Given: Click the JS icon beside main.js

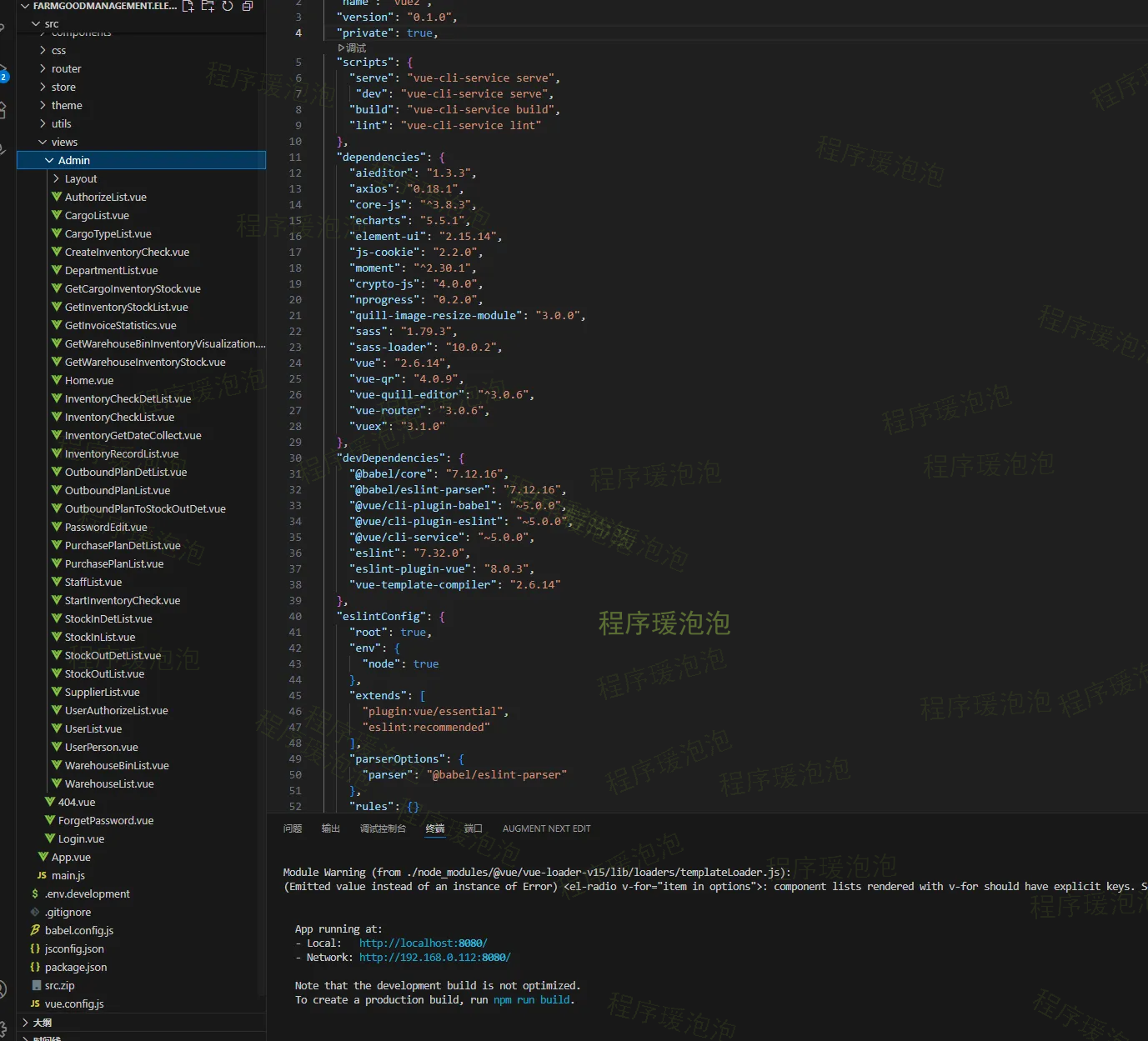Looking at the screenshot, I should coord(42,875).
